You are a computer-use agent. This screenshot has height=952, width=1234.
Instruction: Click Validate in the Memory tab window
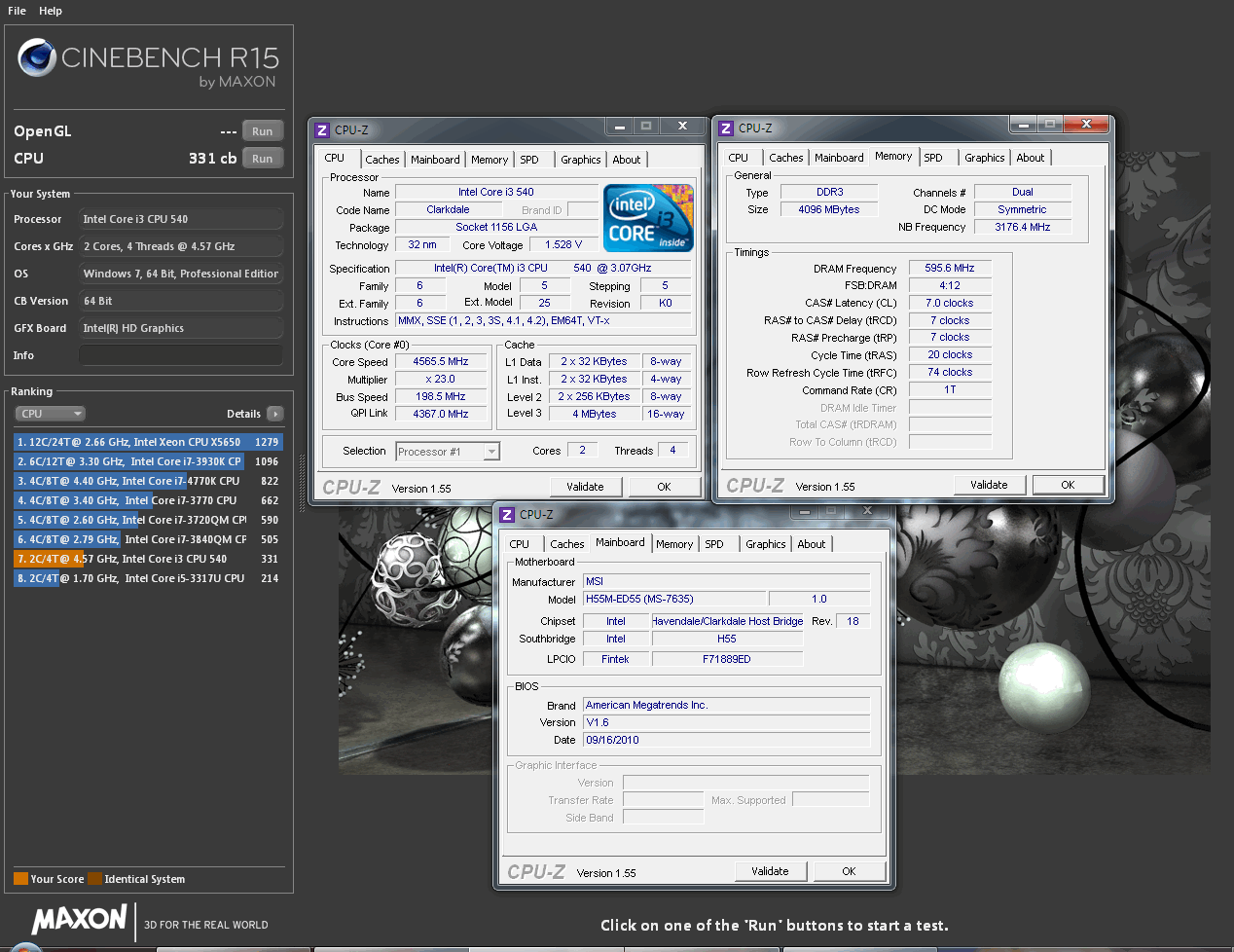(x=989, y=485)
